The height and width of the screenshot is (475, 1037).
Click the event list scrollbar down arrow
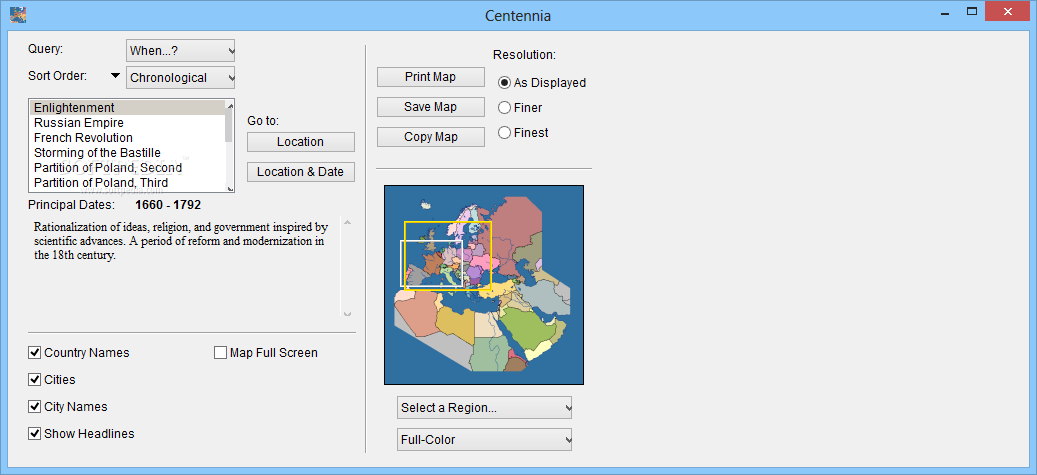230,189
